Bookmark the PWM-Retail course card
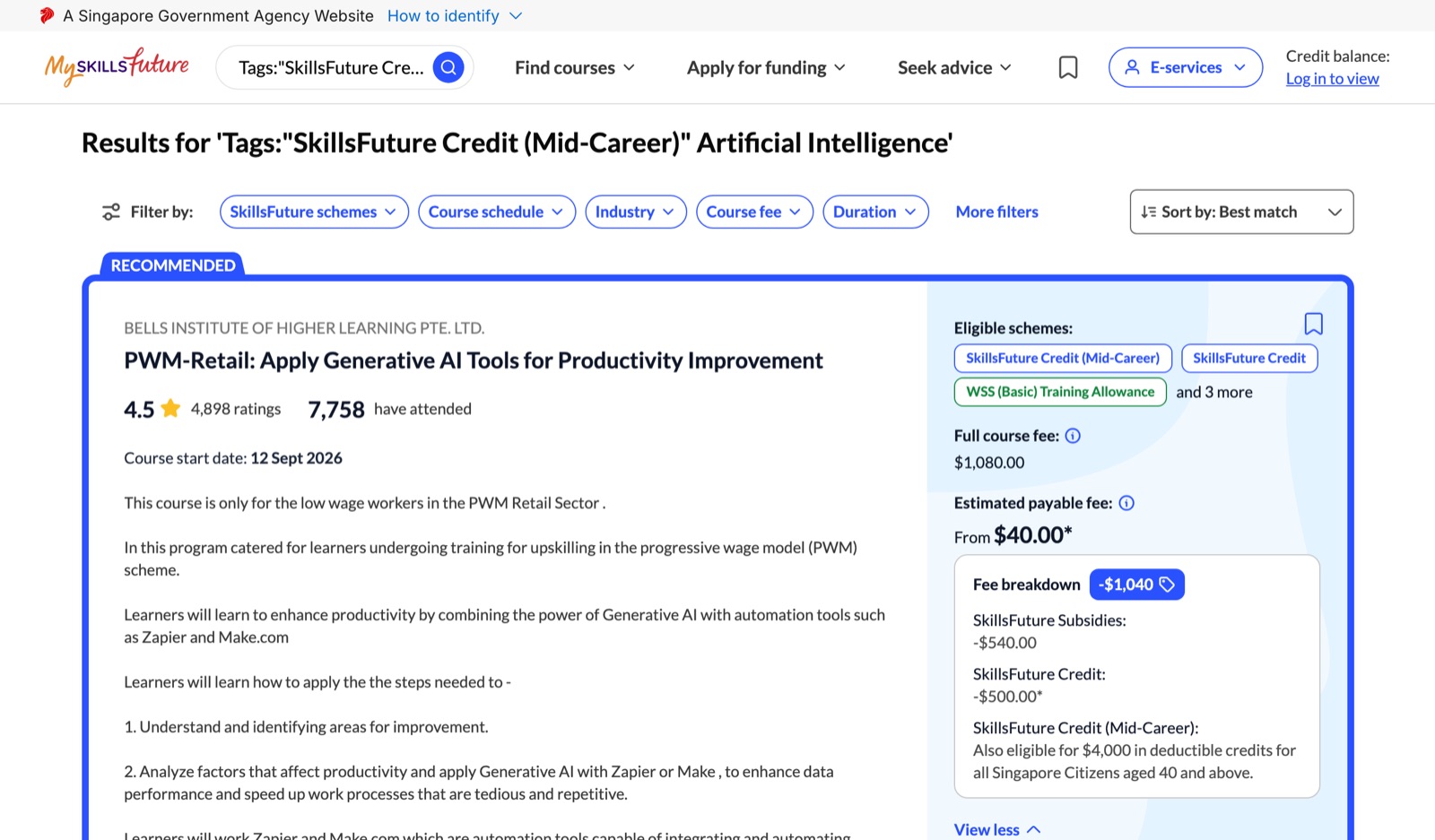The width and height of the screenshot is (1435, 840). click(x=1313, y=324)
